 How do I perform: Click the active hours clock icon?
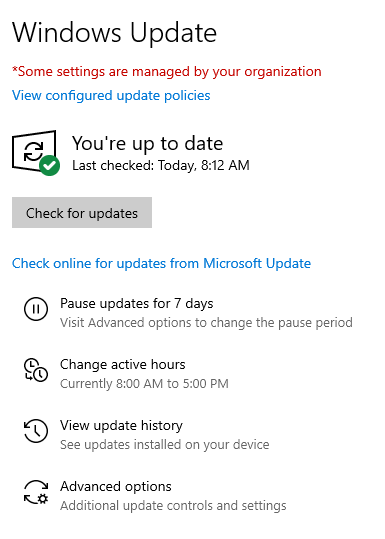coord(36,370)
